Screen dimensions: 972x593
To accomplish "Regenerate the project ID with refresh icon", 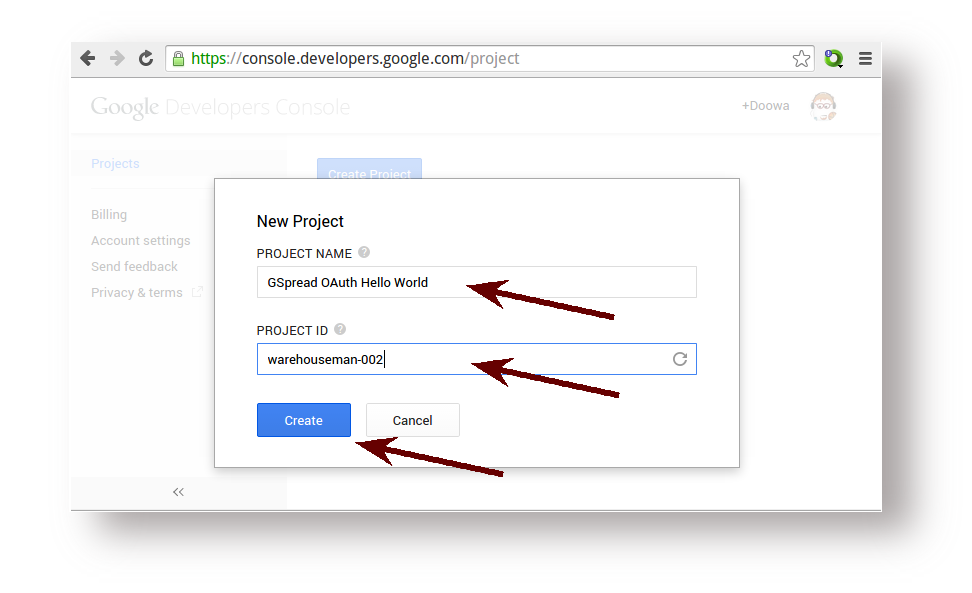I will 680,359.
